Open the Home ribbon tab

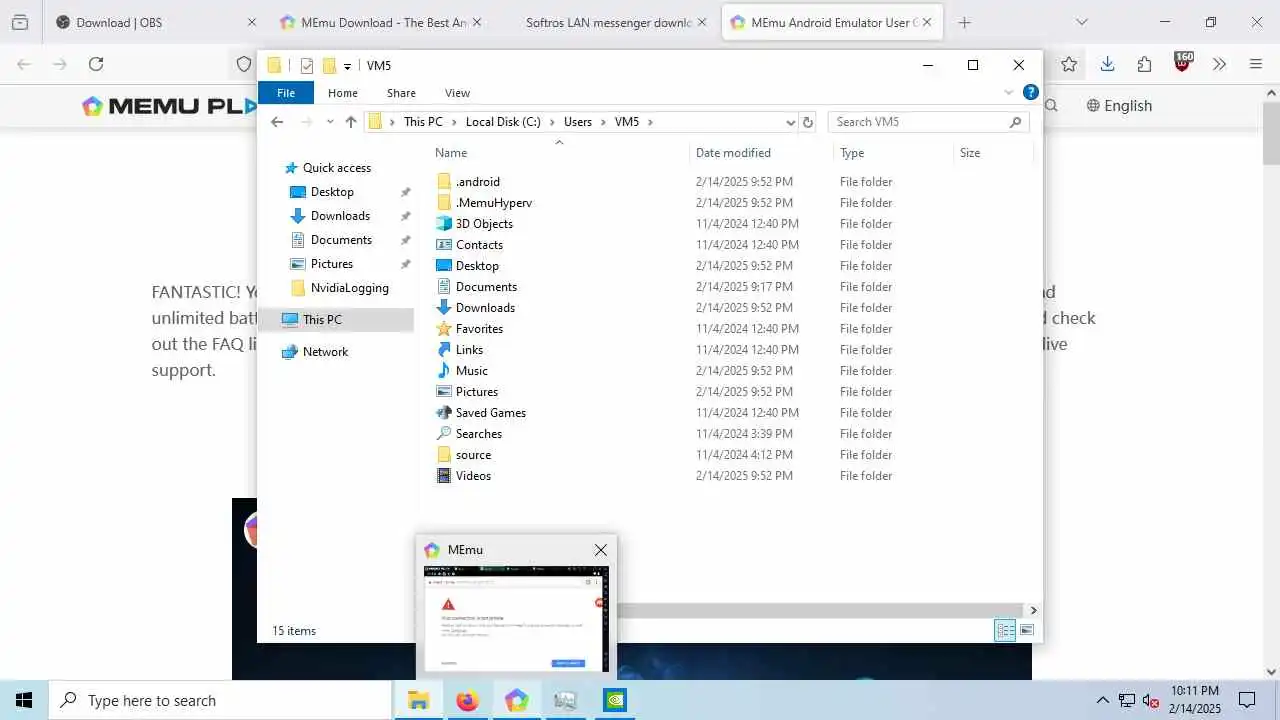(343, 93)
